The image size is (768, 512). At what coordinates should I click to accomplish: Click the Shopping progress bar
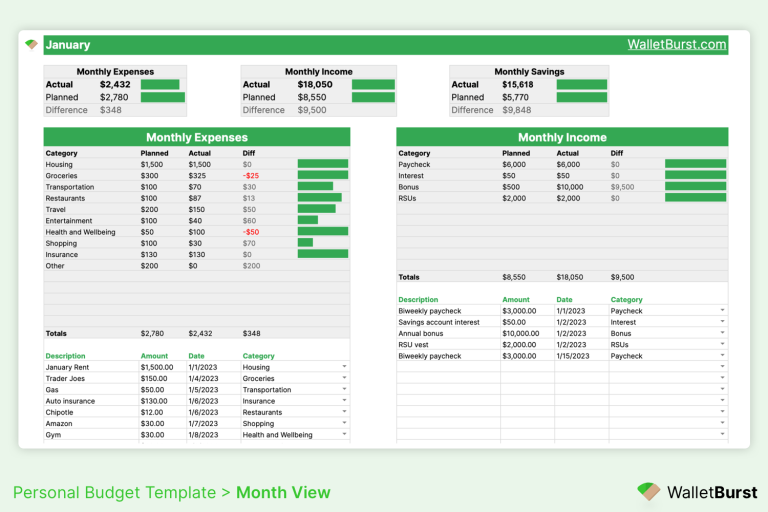click(x=305, y=243)
